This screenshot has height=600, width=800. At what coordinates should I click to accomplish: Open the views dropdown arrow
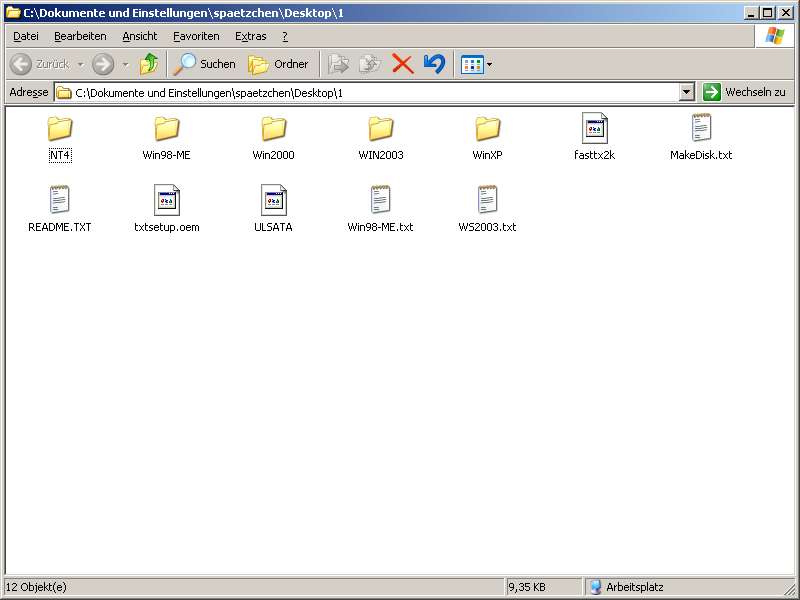490,65
